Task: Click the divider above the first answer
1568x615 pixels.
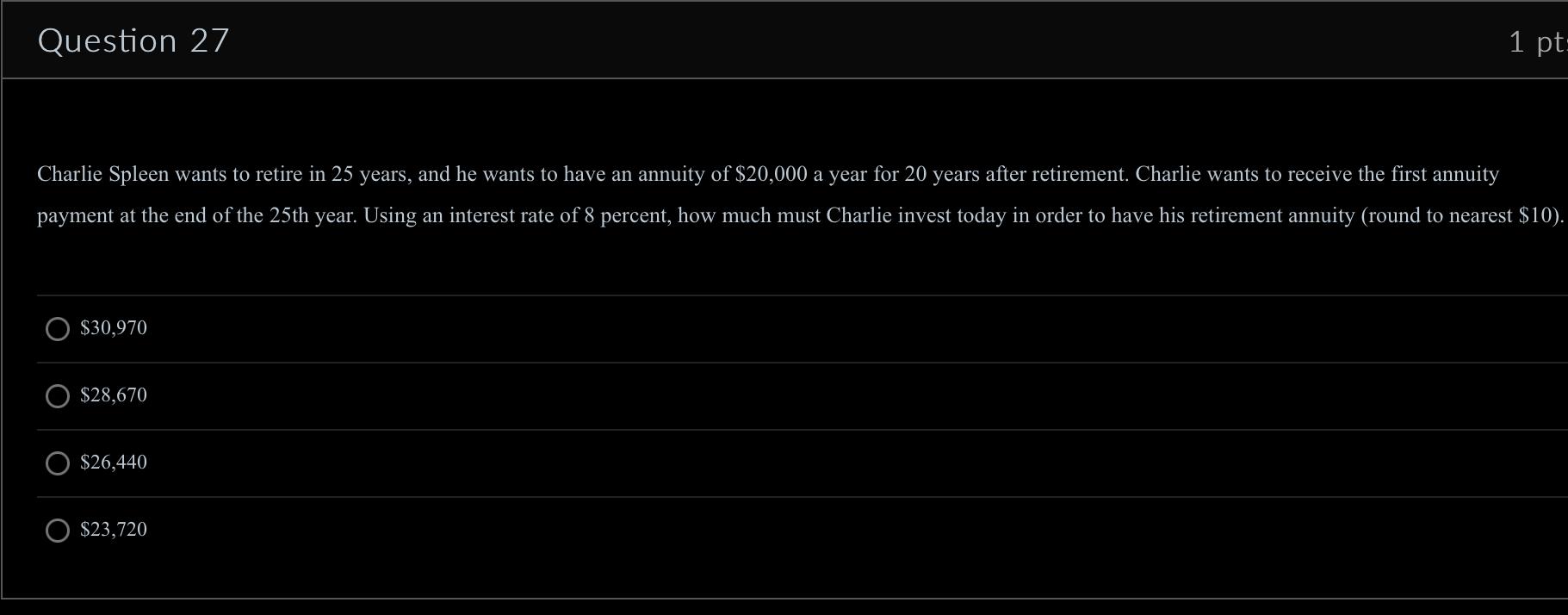Action: click(775, 295)
